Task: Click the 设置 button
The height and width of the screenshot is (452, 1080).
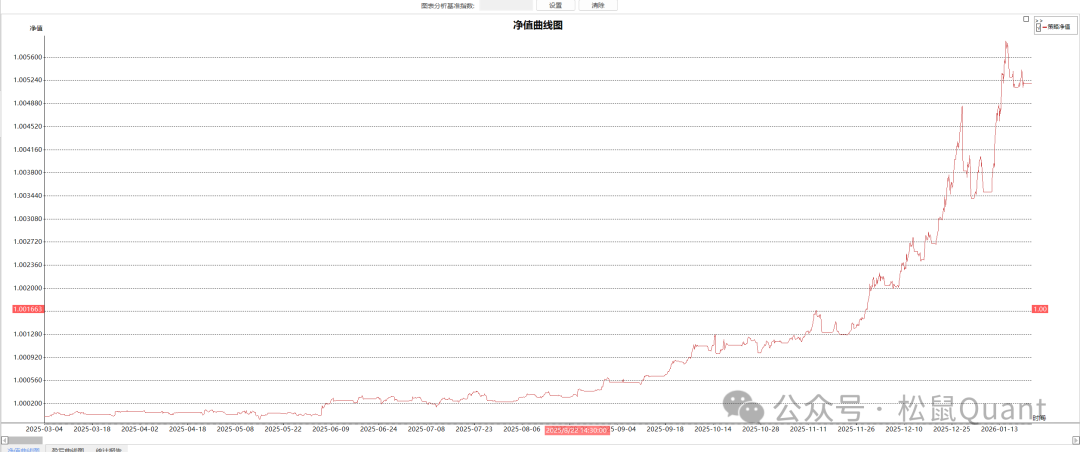Action: tap(555, 5)
